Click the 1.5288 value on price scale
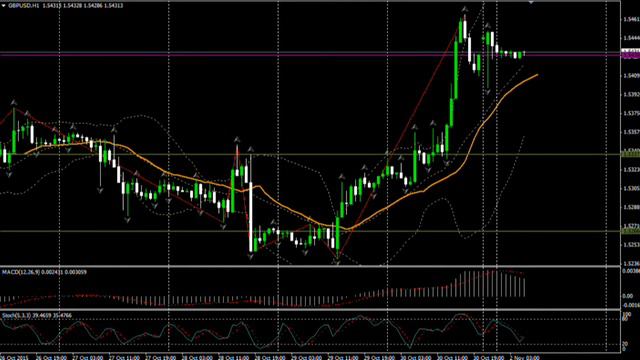640x360 pixels. (631, 207)
